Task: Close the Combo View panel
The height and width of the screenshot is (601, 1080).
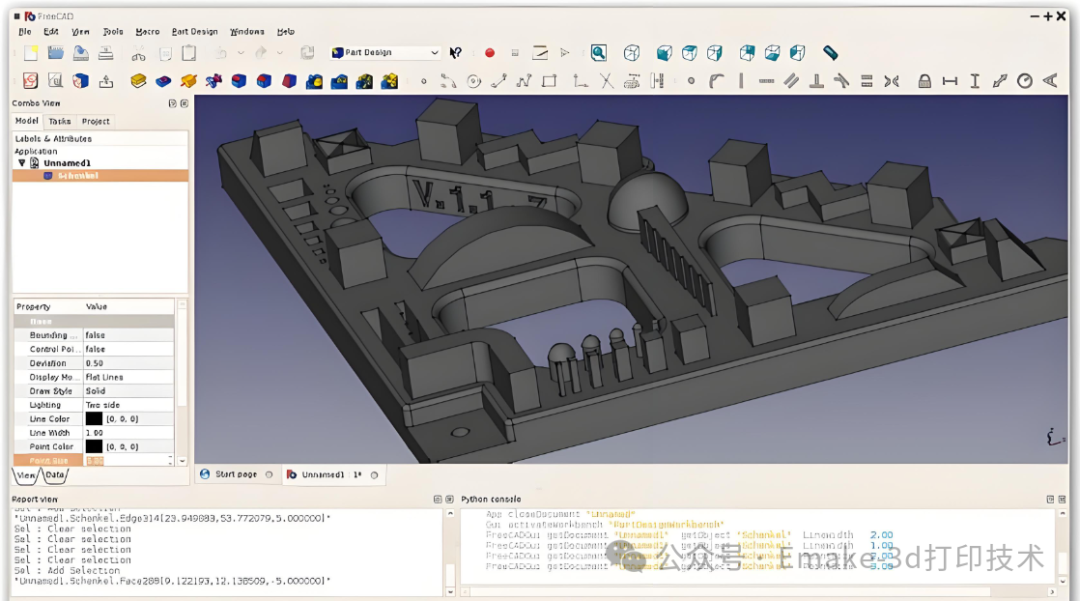Action: 184,103
